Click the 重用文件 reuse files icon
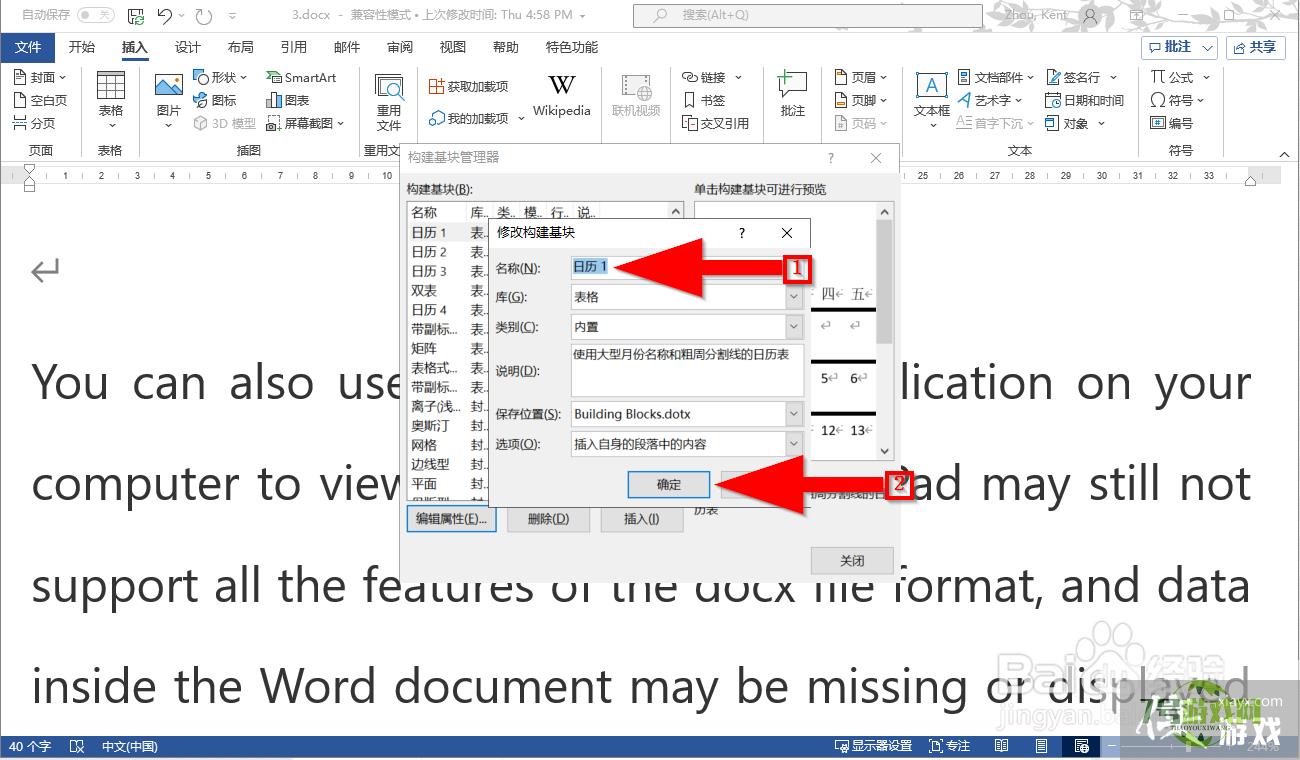 tap(388, 100)
